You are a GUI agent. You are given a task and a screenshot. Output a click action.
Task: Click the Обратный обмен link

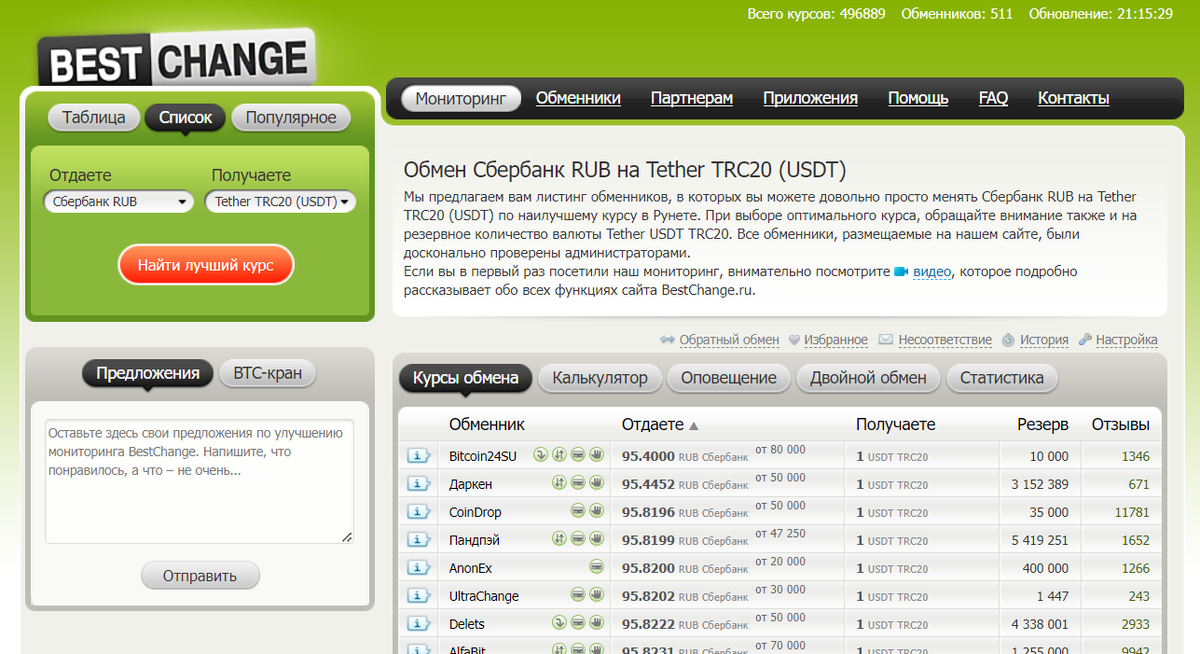[729, 340]
